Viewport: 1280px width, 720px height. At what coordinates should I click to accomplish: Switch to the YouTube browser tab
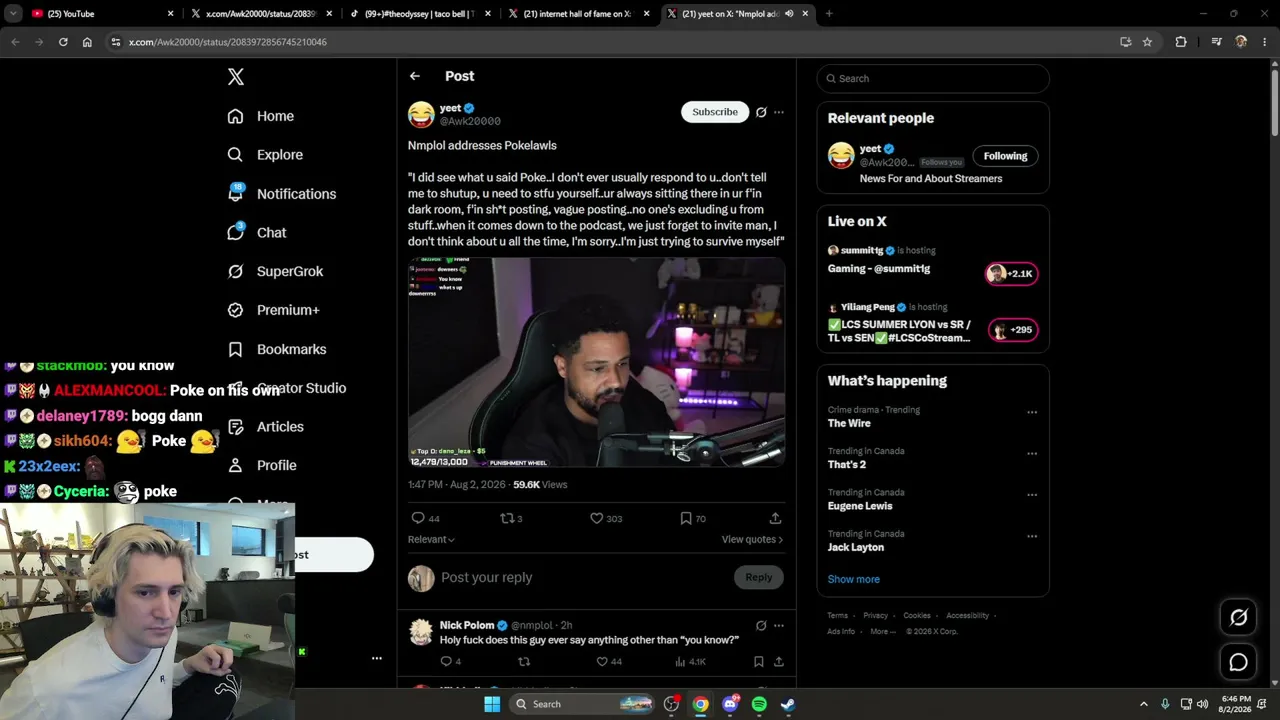102,14
